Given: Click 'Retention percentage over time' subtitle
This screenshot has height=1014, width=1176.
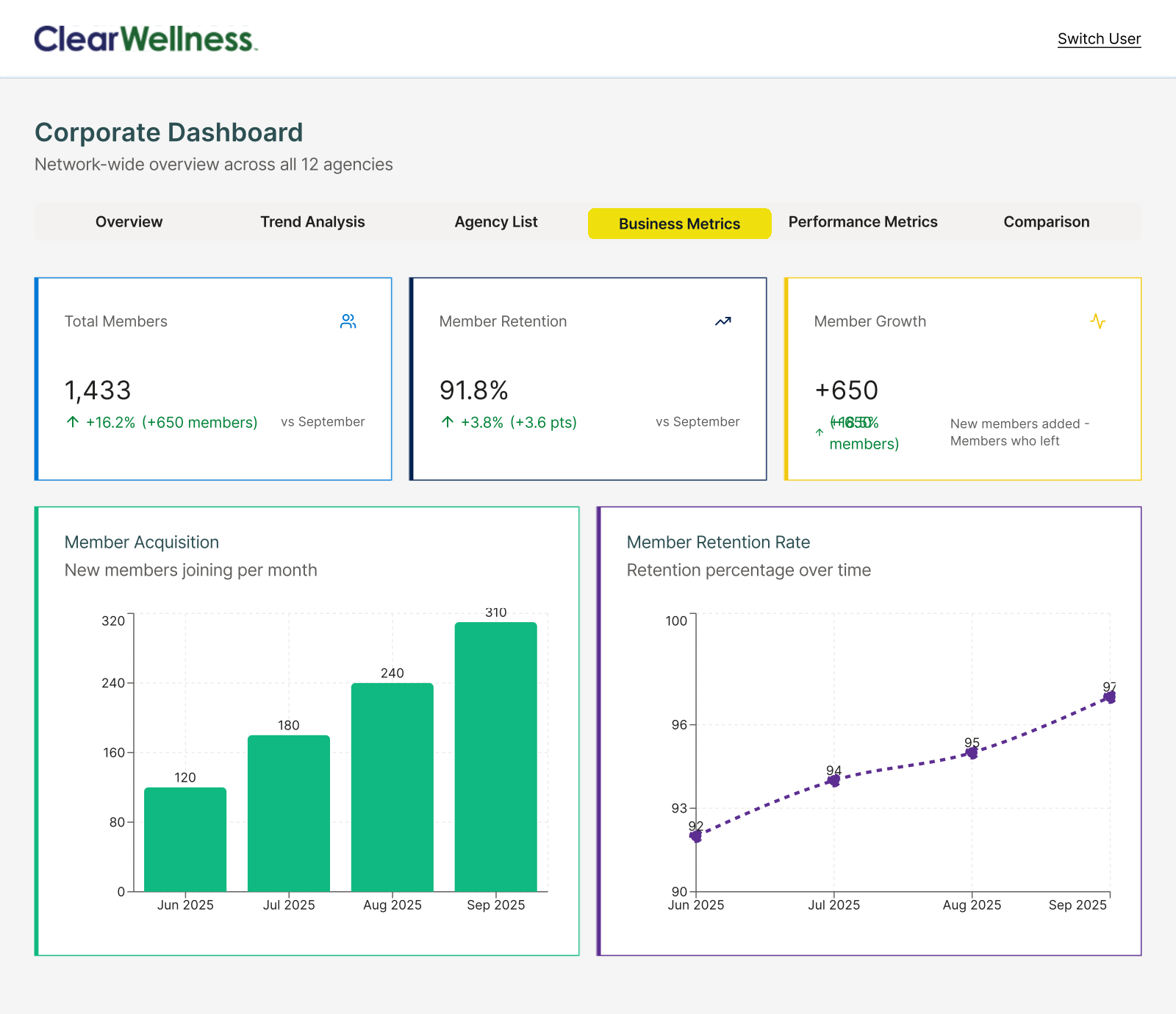Looking at the screenshot, I should [x=749, y=570].
